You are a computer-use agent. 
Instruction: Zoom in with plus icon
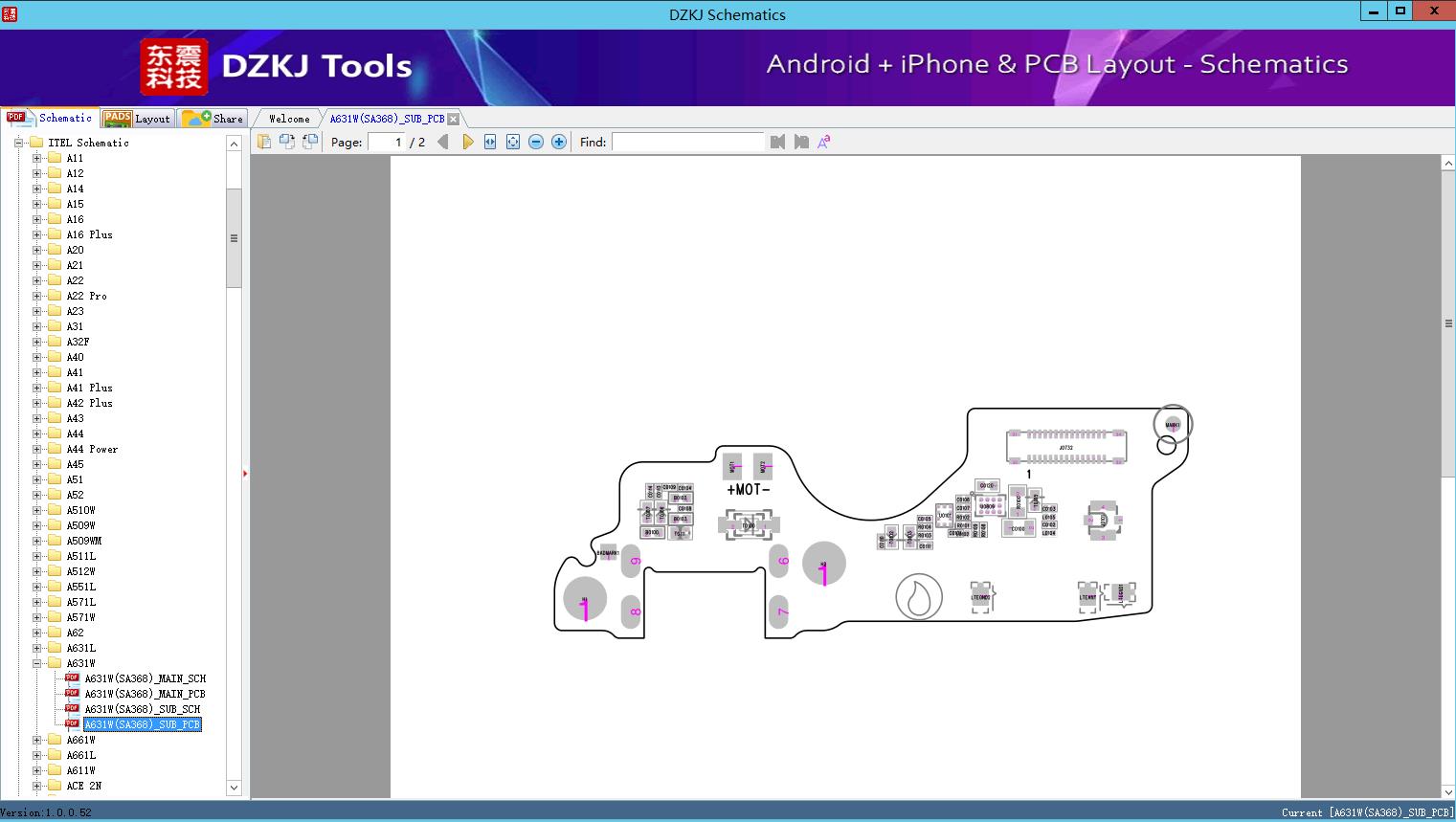coord(559,142)
